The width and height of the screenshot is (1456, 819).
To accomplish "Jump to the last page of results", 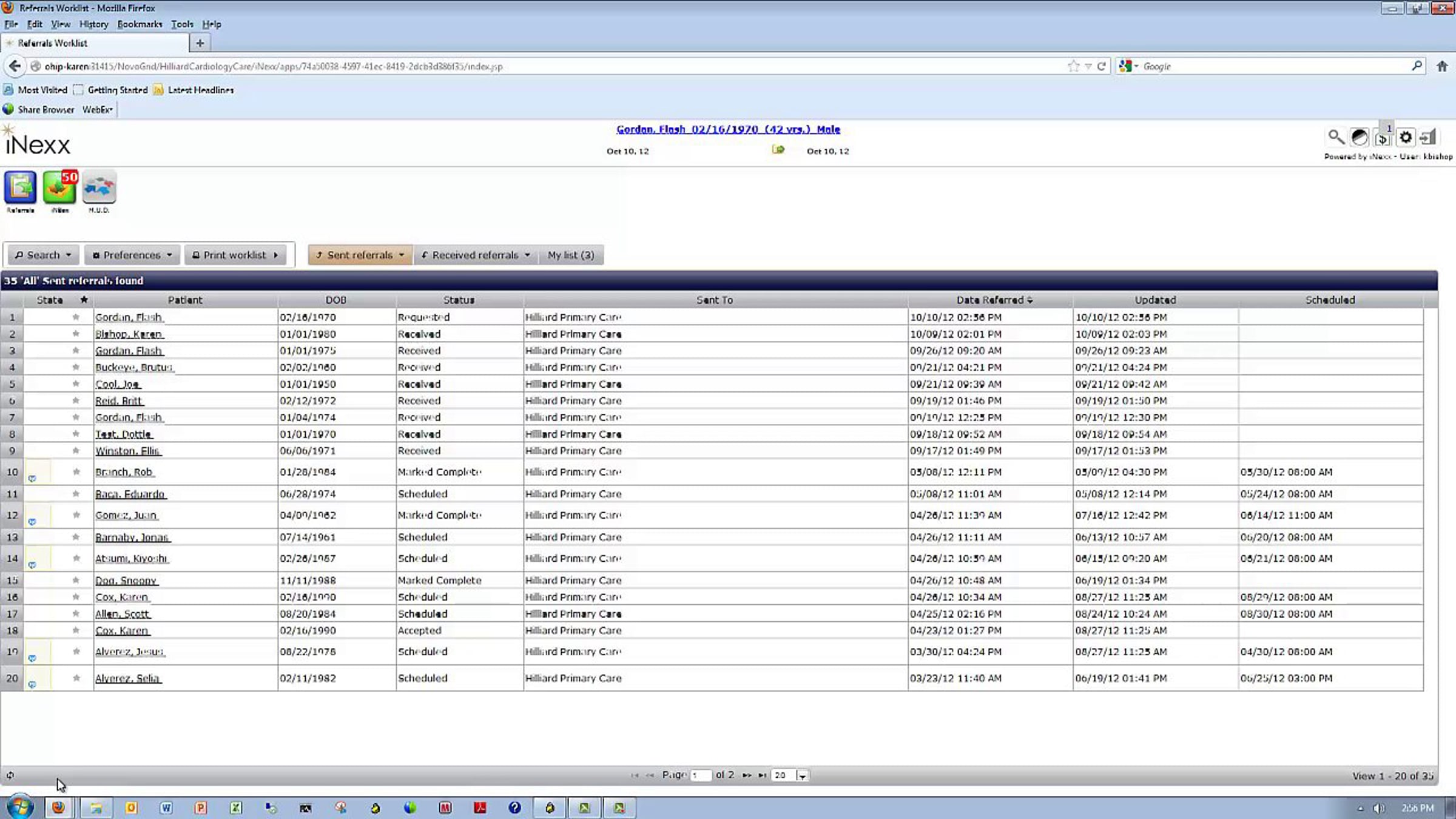I will tap(762, 775).
